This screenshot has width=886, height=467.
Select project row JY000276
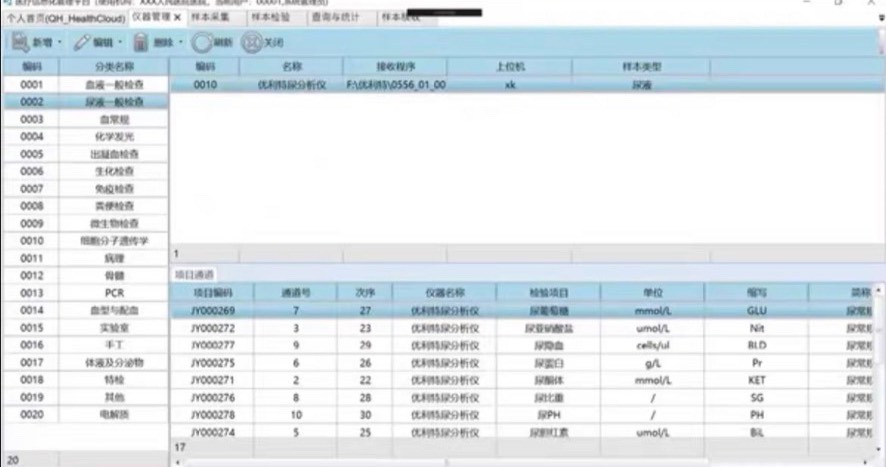(523, 398)
